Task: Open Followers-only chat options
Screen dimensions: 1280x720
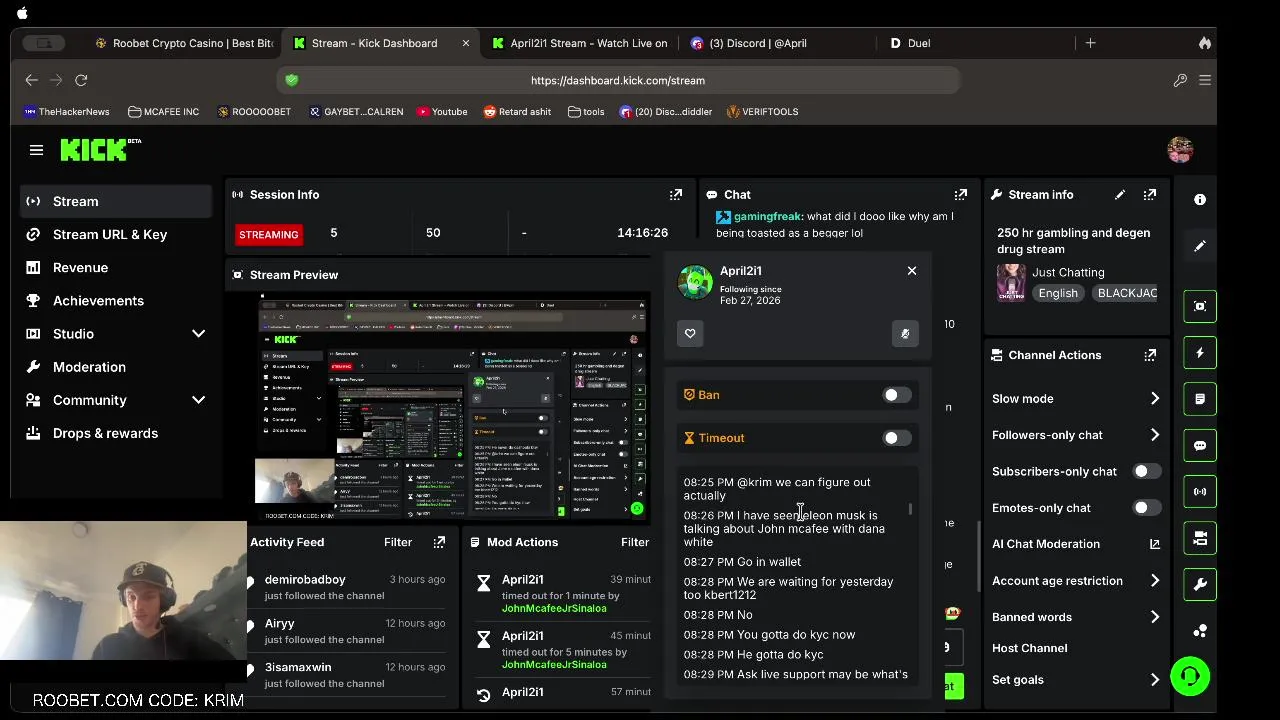Action: (x=1076, y=435)
